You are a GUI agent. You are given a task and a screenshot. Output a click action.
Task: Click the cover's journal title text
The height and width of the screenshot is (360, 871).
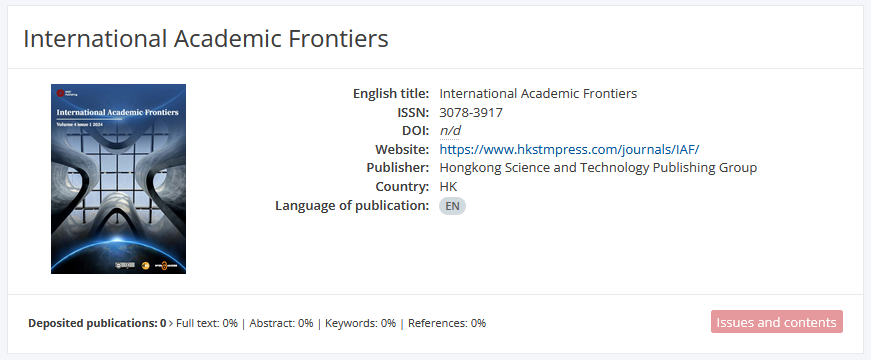tap(117, 112)
